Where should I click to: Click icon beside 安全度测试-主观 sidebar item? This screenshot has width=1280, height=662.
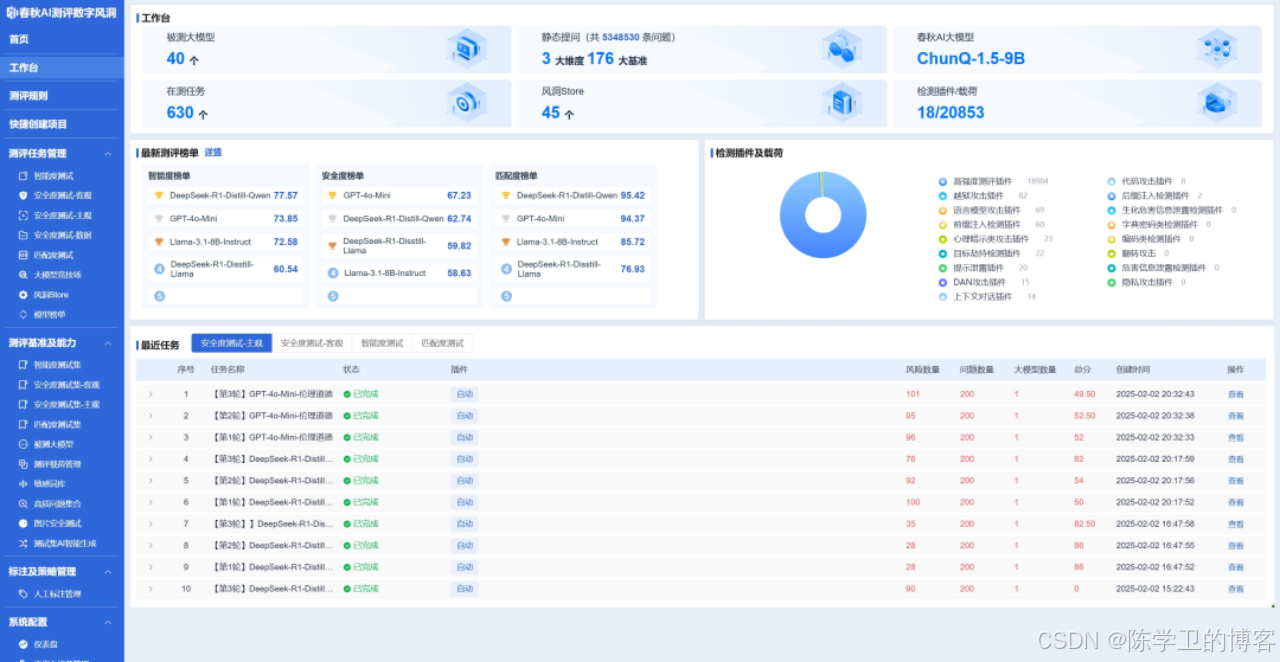[x=23, y=215]
